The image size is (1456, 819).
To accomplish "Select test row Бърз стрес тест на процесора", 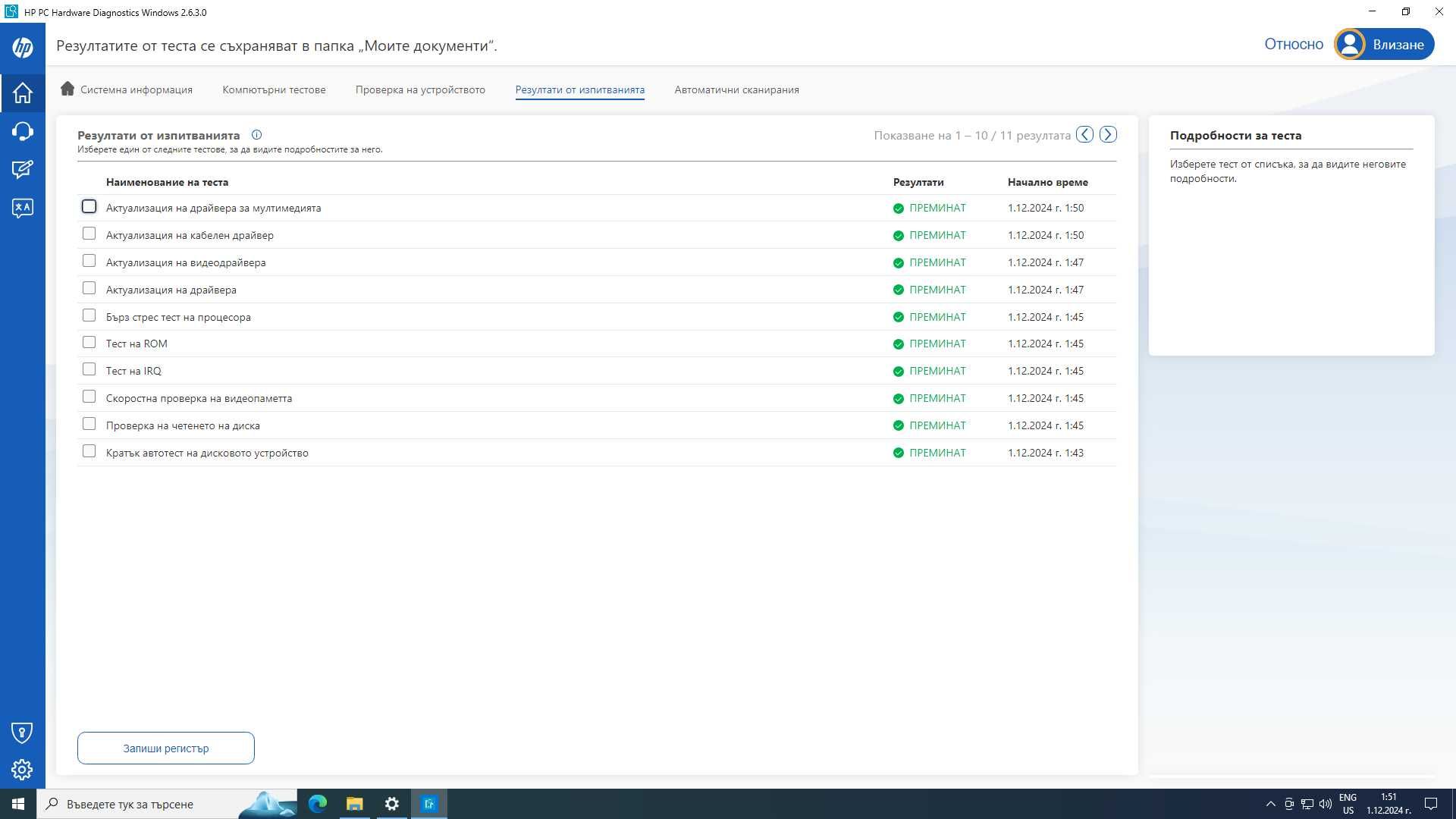I will 596,317.
